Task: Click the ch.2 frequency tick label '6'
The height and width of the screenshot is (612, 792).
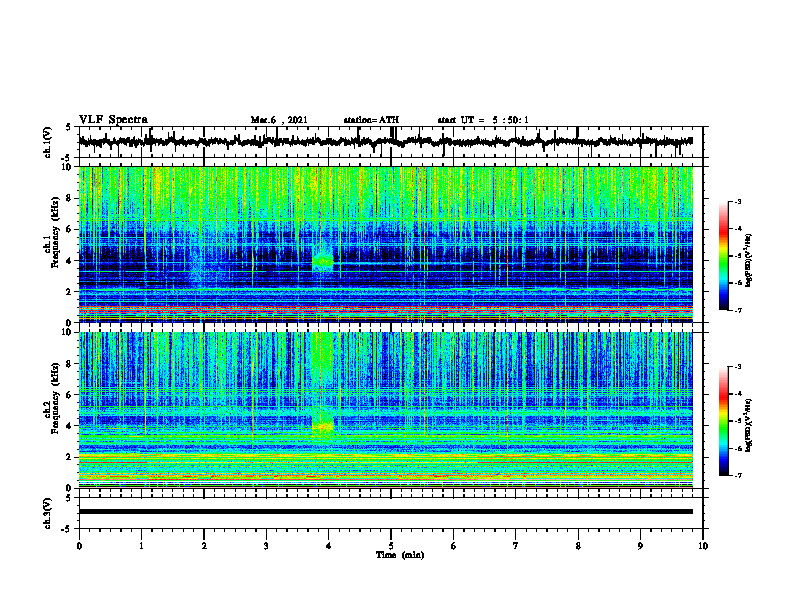Action: (71, 395)
